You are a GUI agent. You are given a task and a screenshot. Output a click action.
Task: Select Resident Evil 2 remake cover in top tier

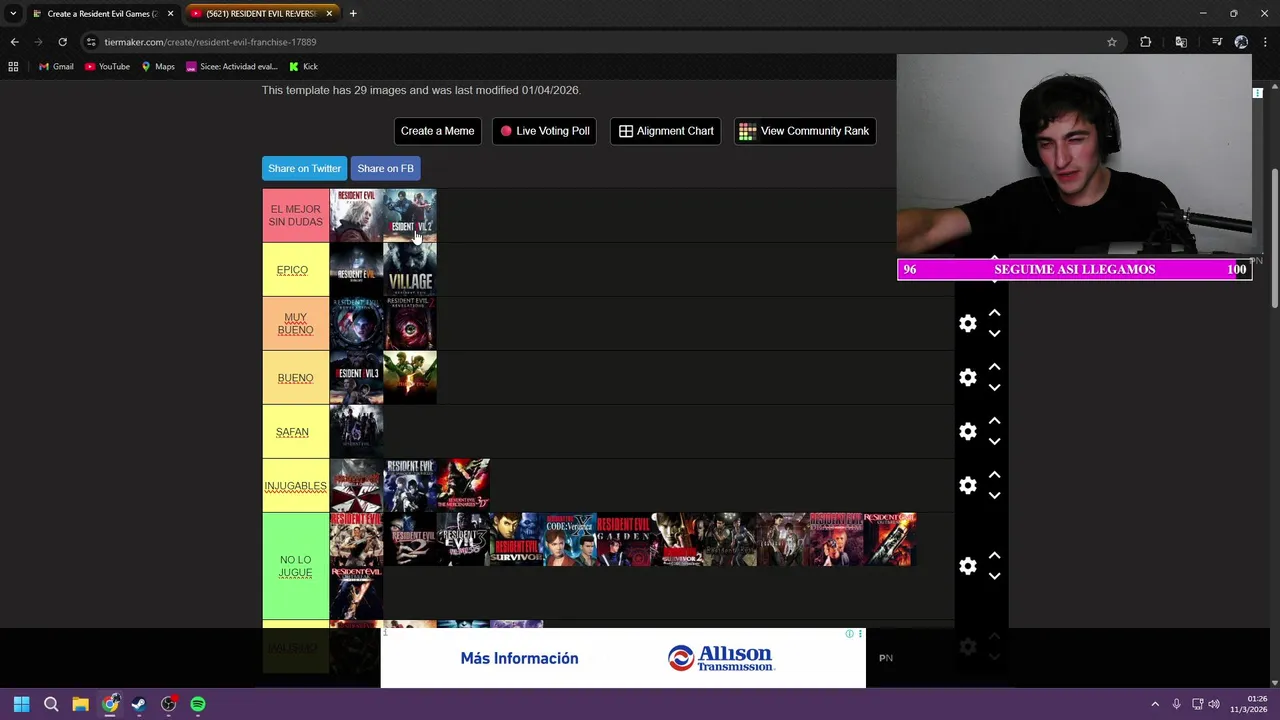(410, 215)
